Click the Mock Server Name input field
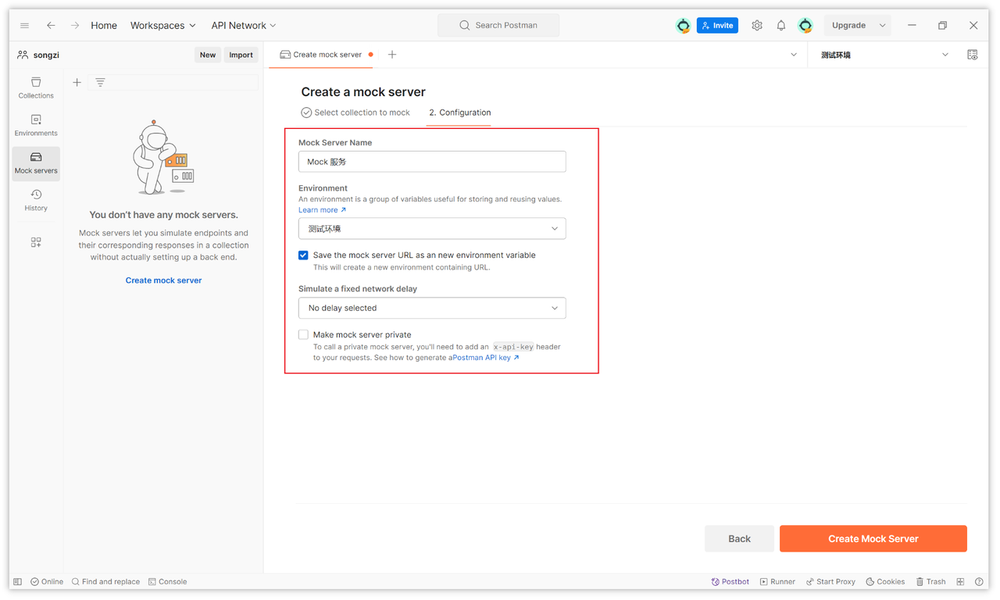Screen dimensions: 1000x600 (x=432, y=162)
